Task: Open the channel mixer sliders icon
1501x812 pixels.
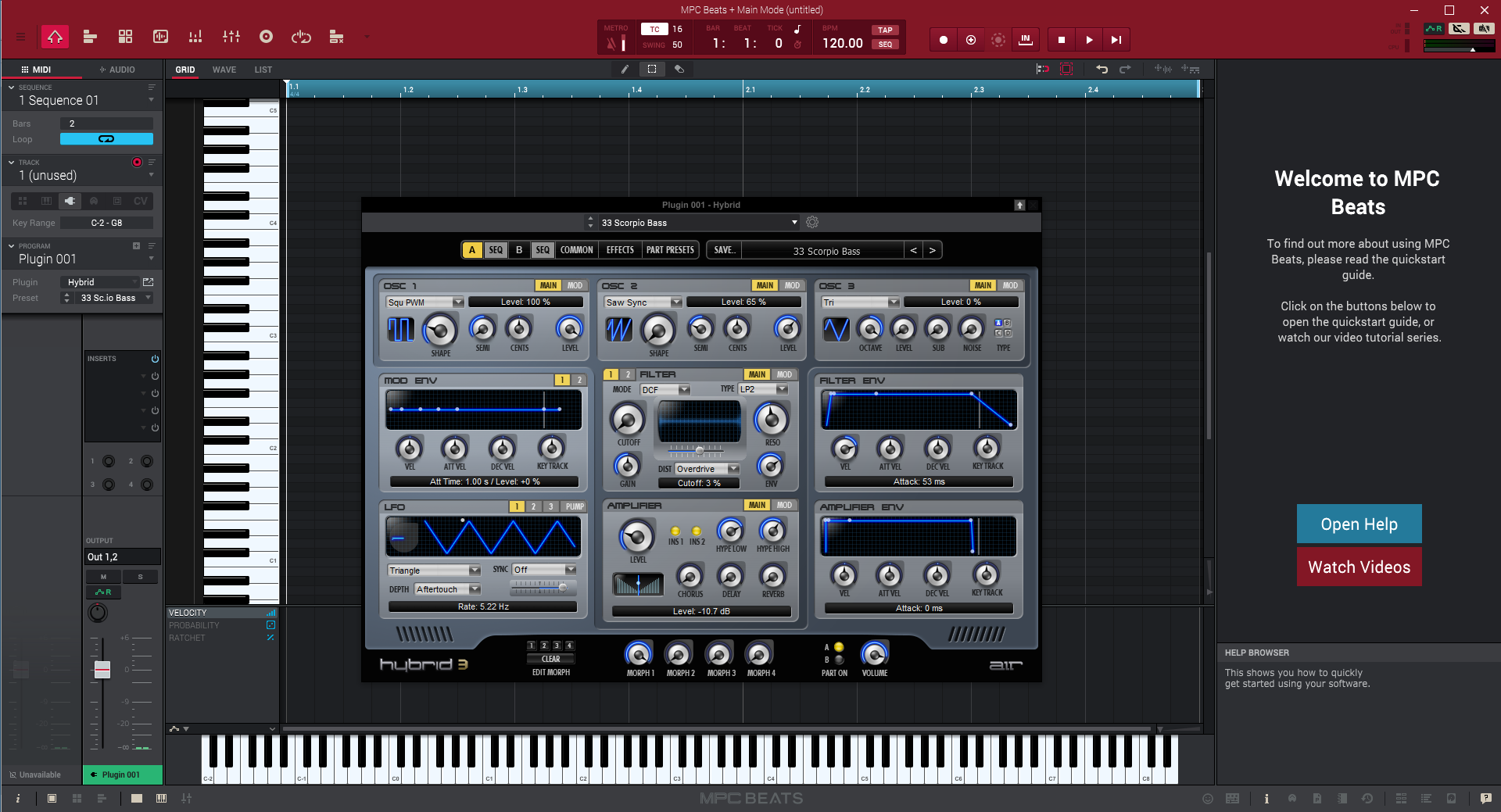Action: [231, 37]
